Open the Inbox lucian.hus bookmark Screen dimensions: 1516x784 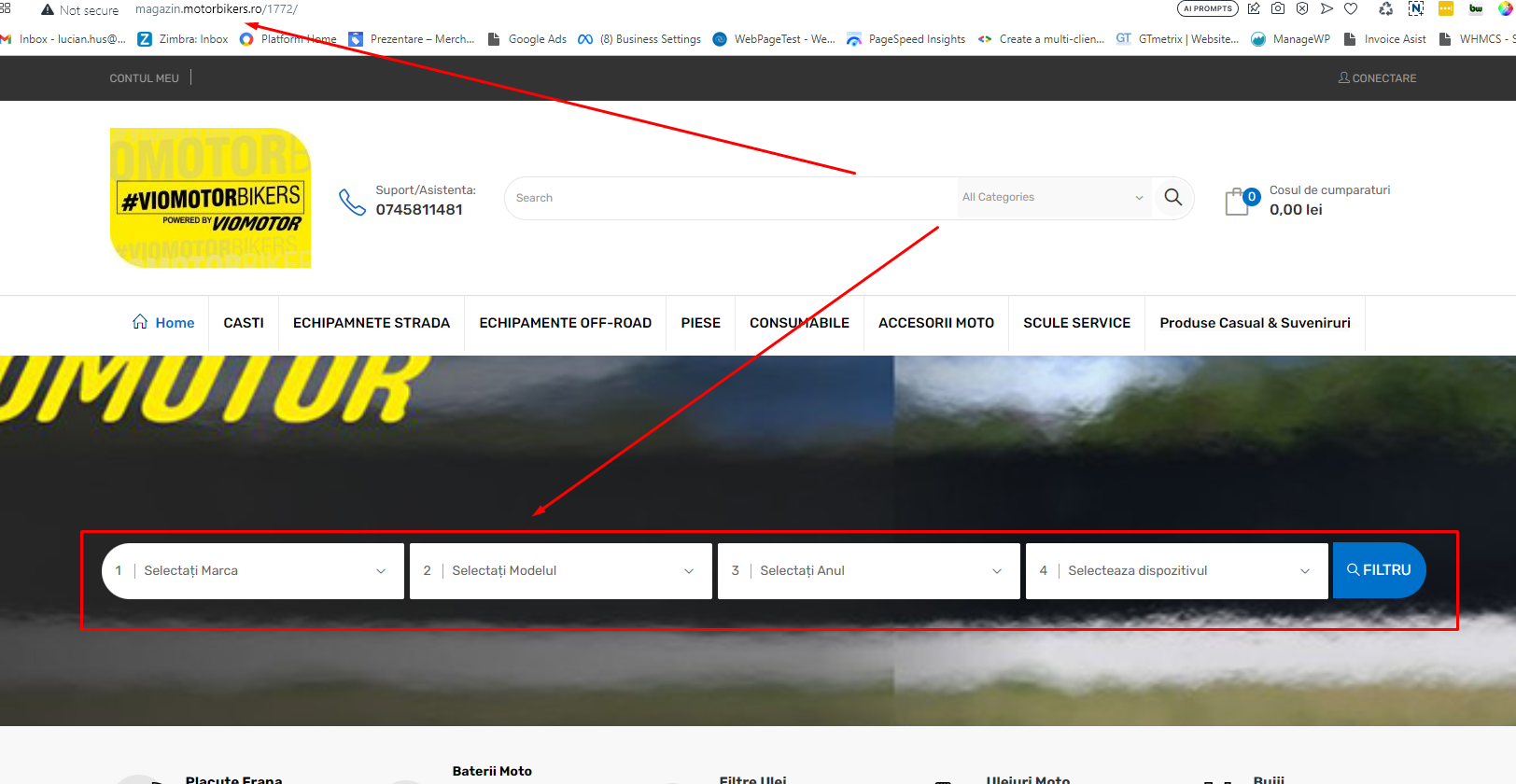63,39
